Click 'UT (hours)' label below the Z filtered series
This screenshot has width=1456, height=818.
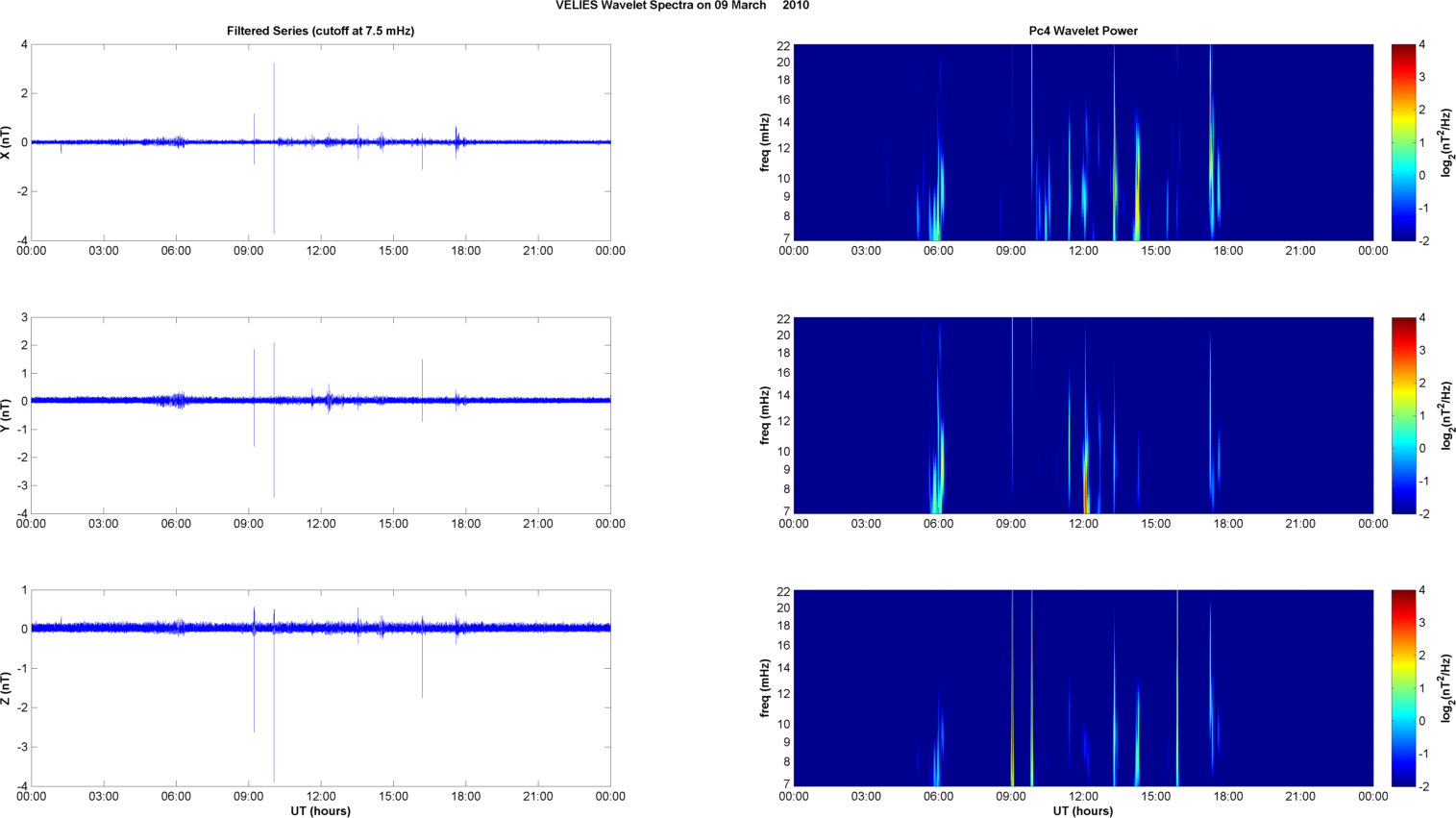pos(321,811)
